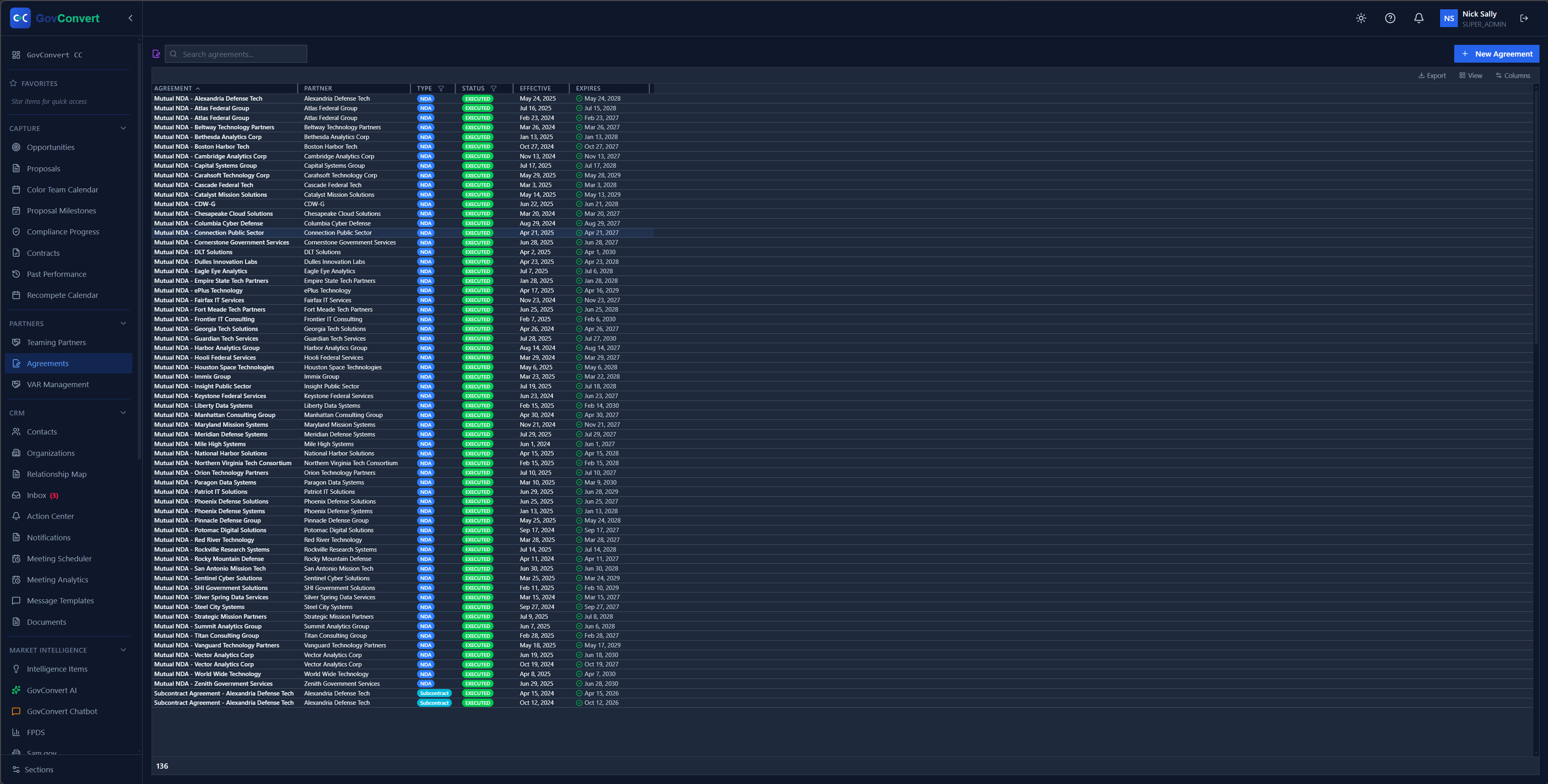Click the GovConvert AI sparkle icon
Image resolution: width=1548 pixels, height=784 pixels.
[16, 690]
